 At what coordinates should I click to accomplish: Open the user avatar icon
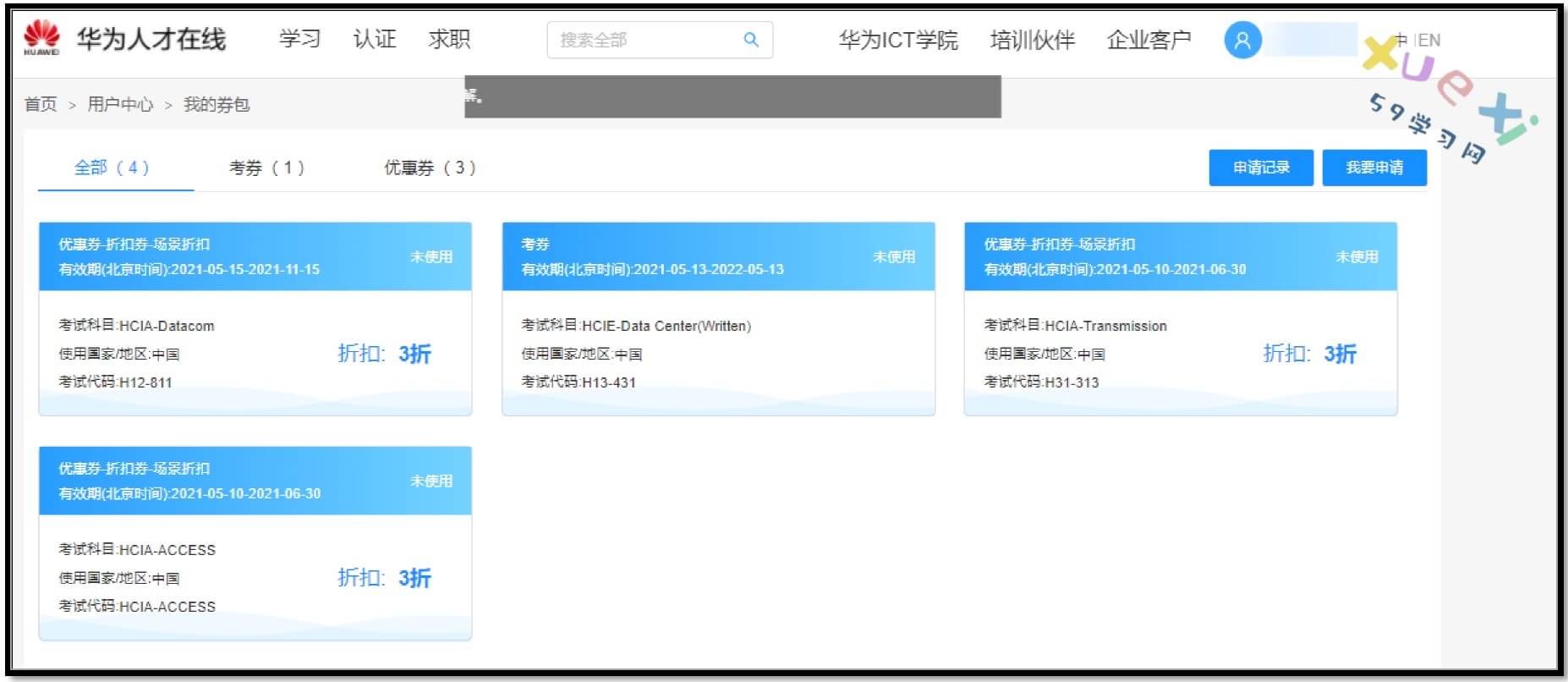tap(1242, 40)
